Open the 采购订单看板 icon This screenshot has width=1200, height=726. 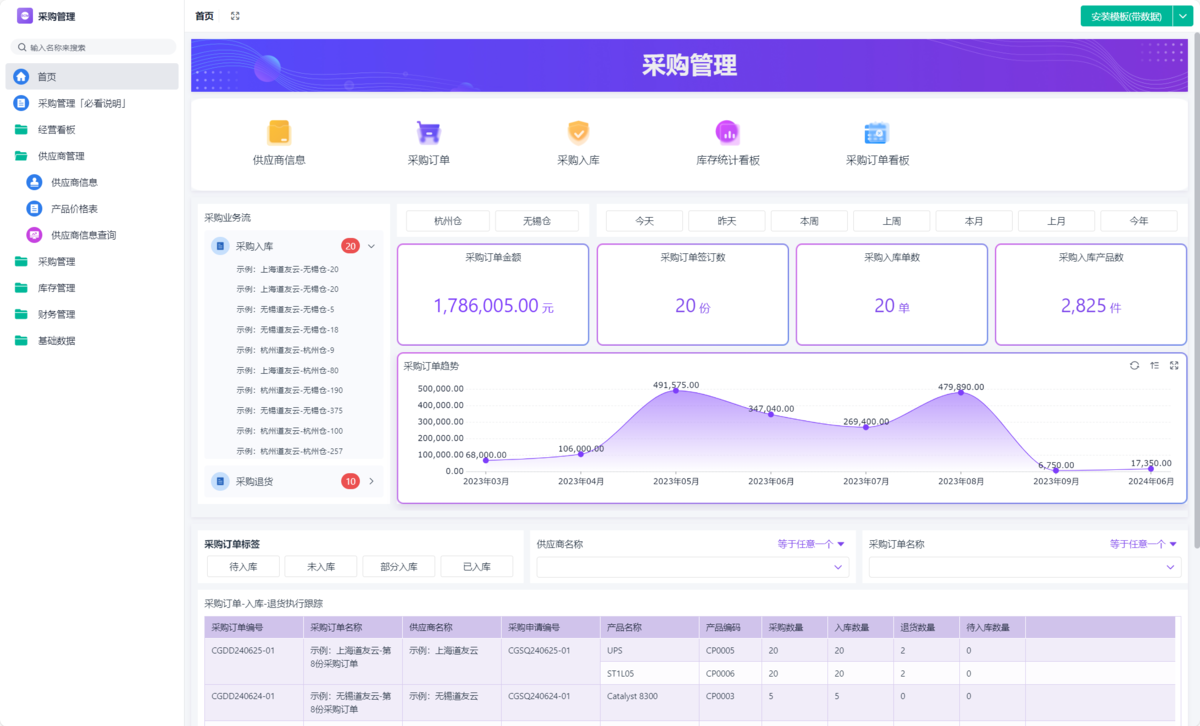877,132
